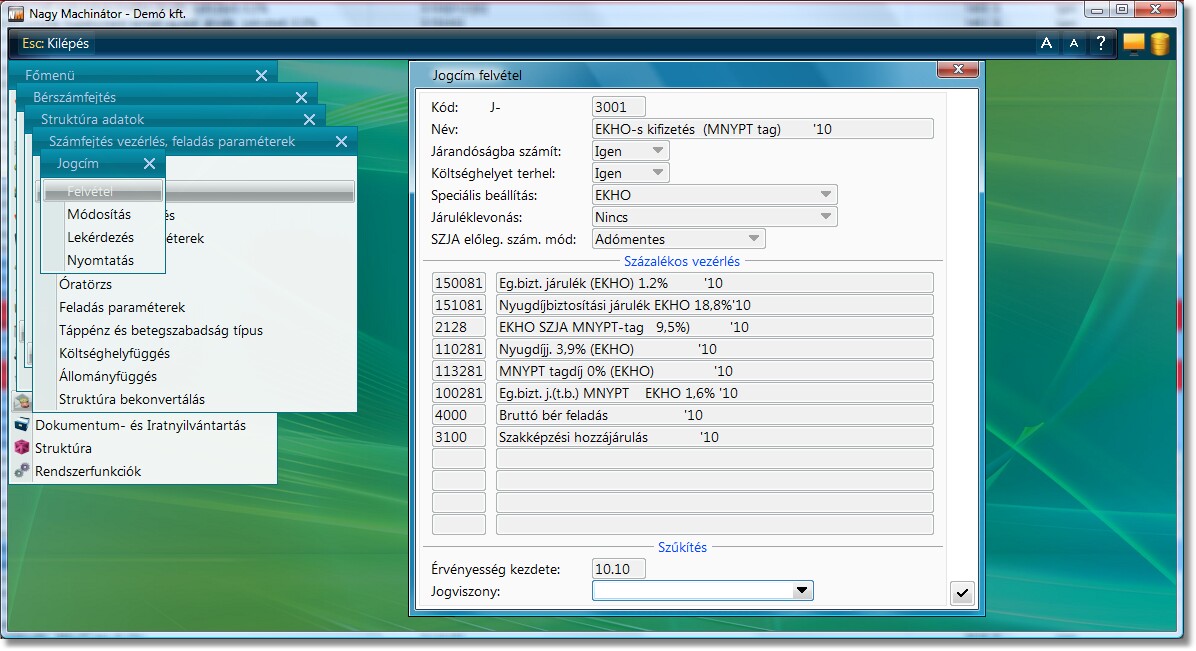Click the Dokumentum- és Iratnyilvántartás drawer icon
This screenshot has width=1196, height=651.
[x=22, y=425]
